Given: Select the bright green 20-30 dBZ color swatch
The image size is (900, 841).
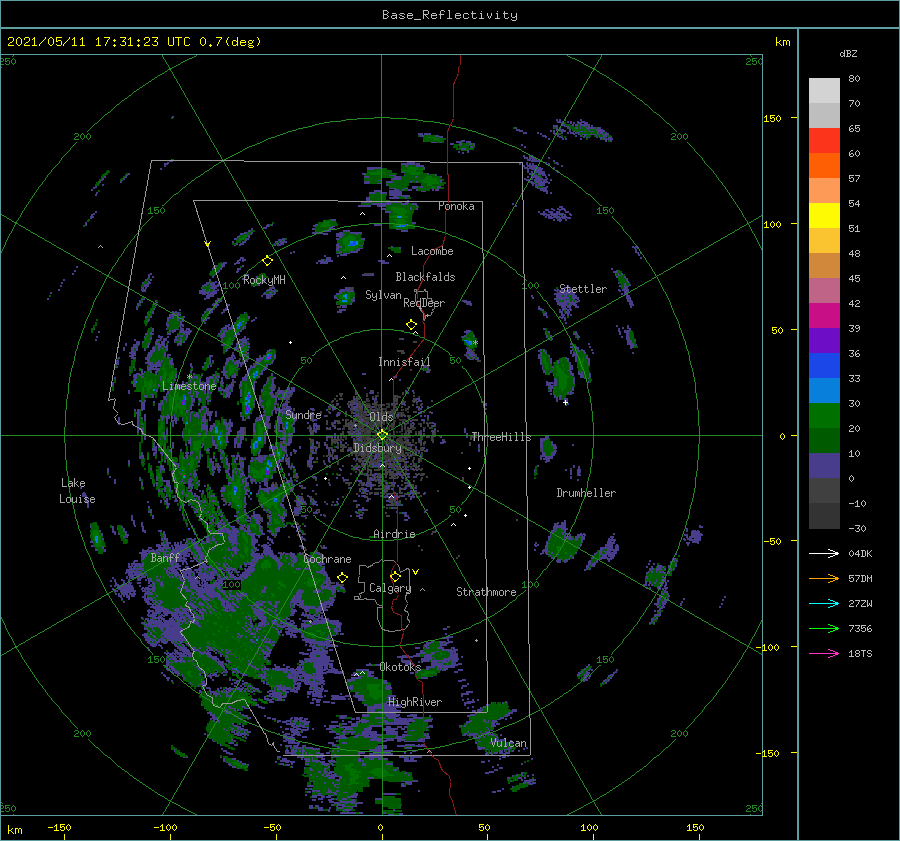Looking at the screenshot, I should tap(824, 416).
